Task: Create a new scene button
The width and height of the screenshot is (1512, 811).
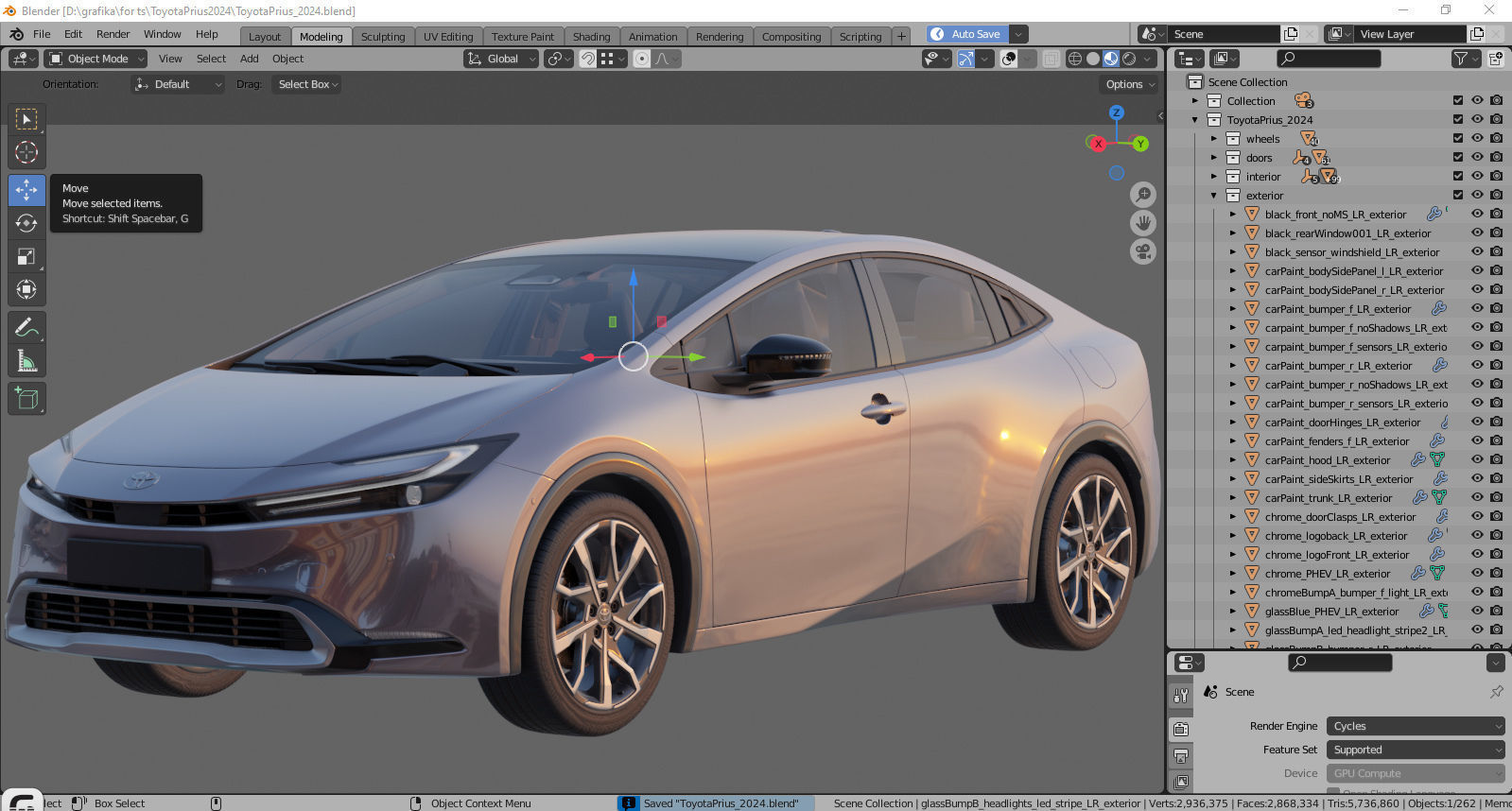Action: [1290, 34]
